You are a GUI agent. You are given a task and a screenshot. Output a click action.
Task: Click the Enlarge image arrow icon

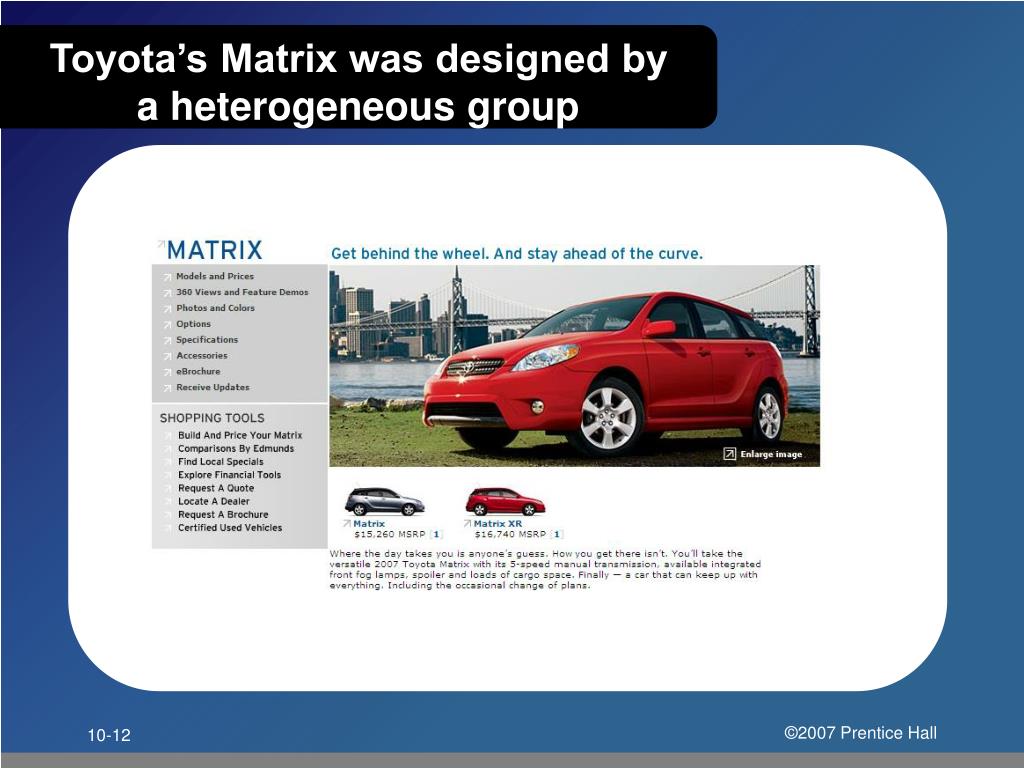(729, 454)
